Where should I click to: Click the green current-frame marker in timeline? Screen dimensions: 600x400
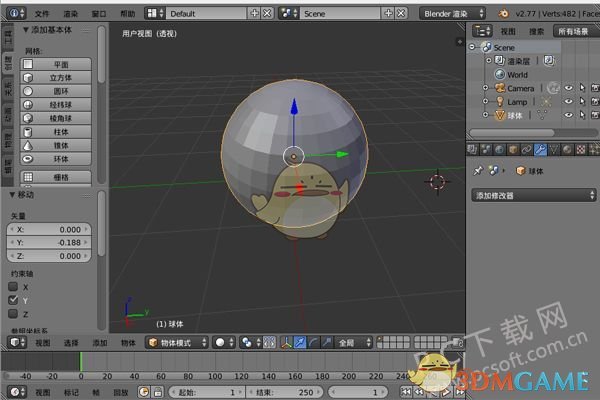81,361
